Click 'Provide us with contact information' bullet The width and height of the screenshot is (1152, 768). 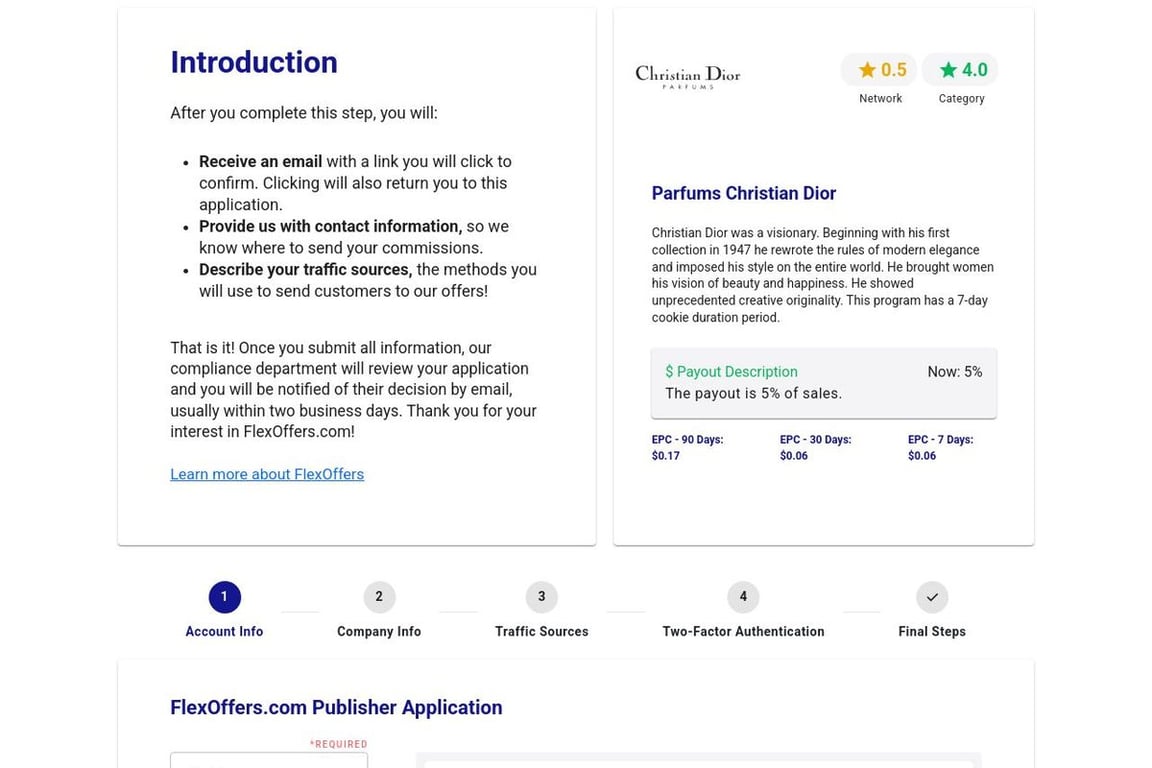[x=331, y=226]
